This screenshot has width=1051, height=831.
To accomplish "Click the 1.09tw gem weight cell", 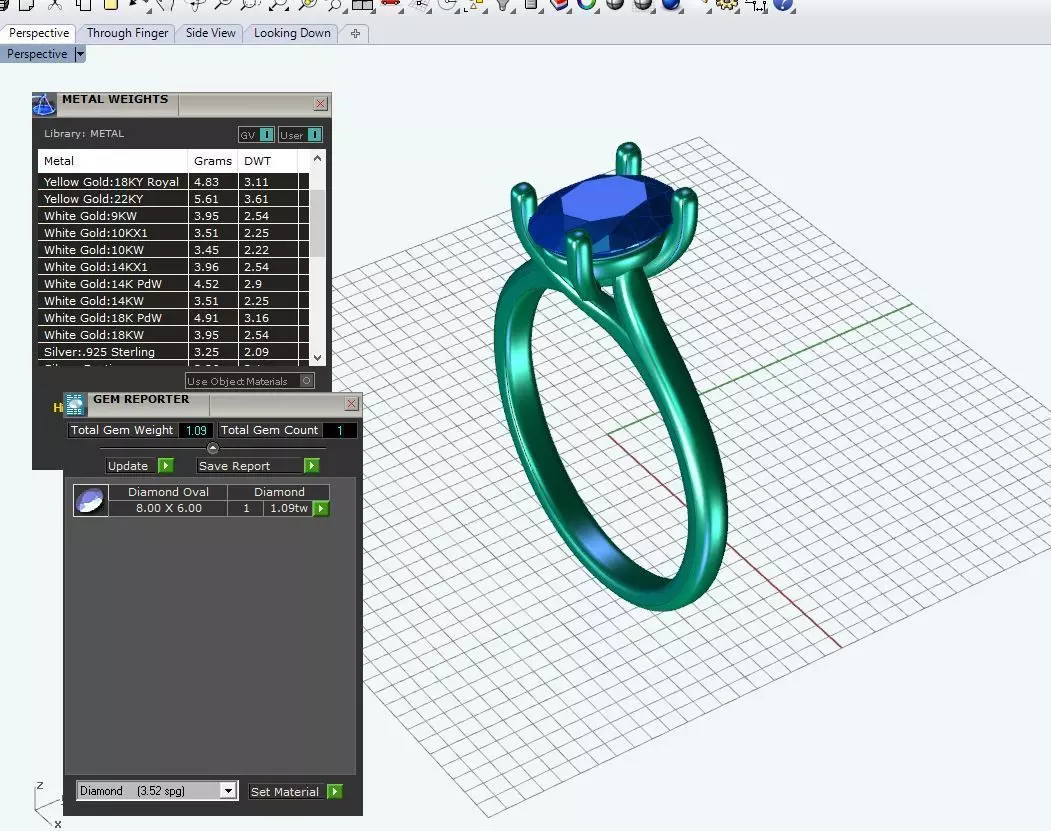I will (289, 508).
